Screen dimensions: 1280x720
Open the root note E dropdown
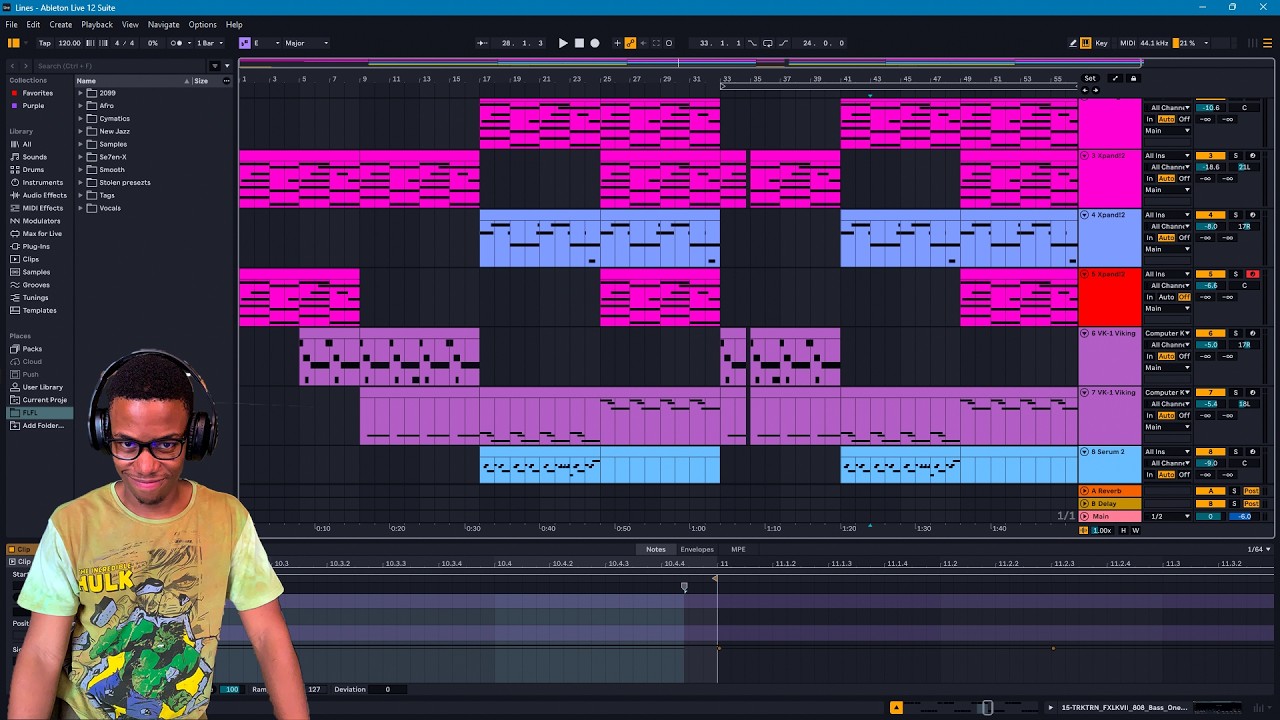266,43
